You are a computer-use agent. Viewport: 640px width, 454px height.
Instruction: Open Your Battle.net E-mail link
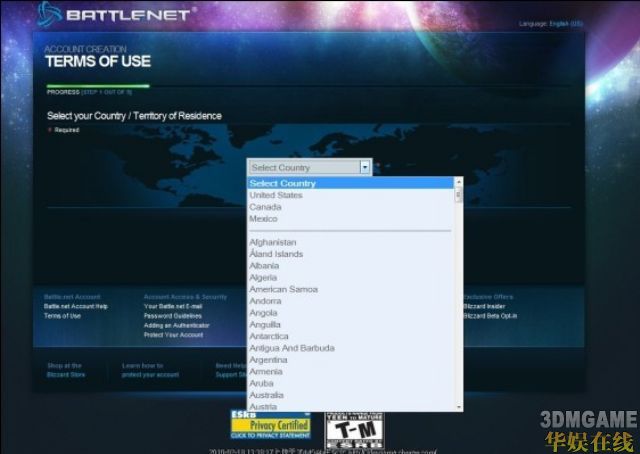pos(173,306)
